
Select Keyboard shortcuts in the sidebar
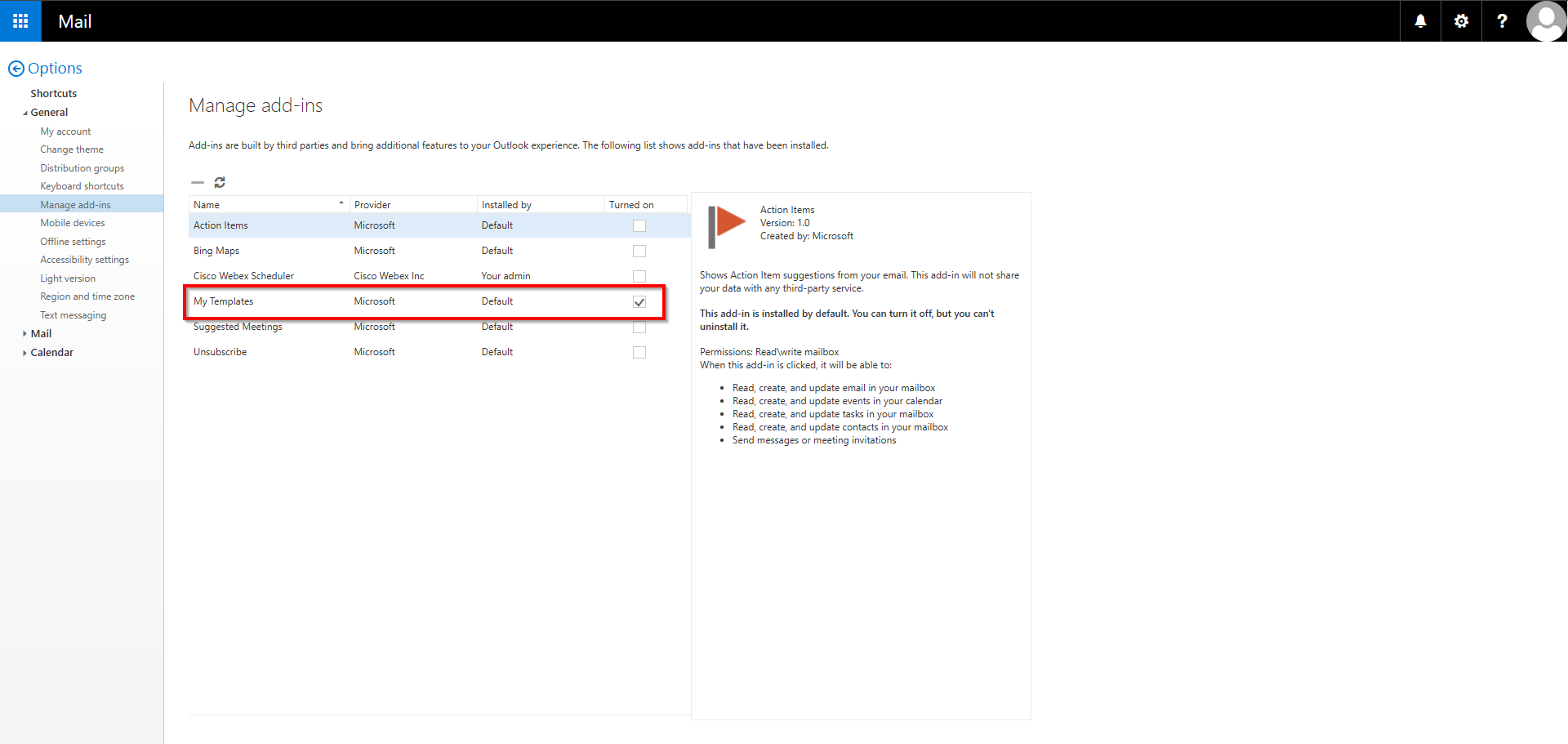click(82, 185)
